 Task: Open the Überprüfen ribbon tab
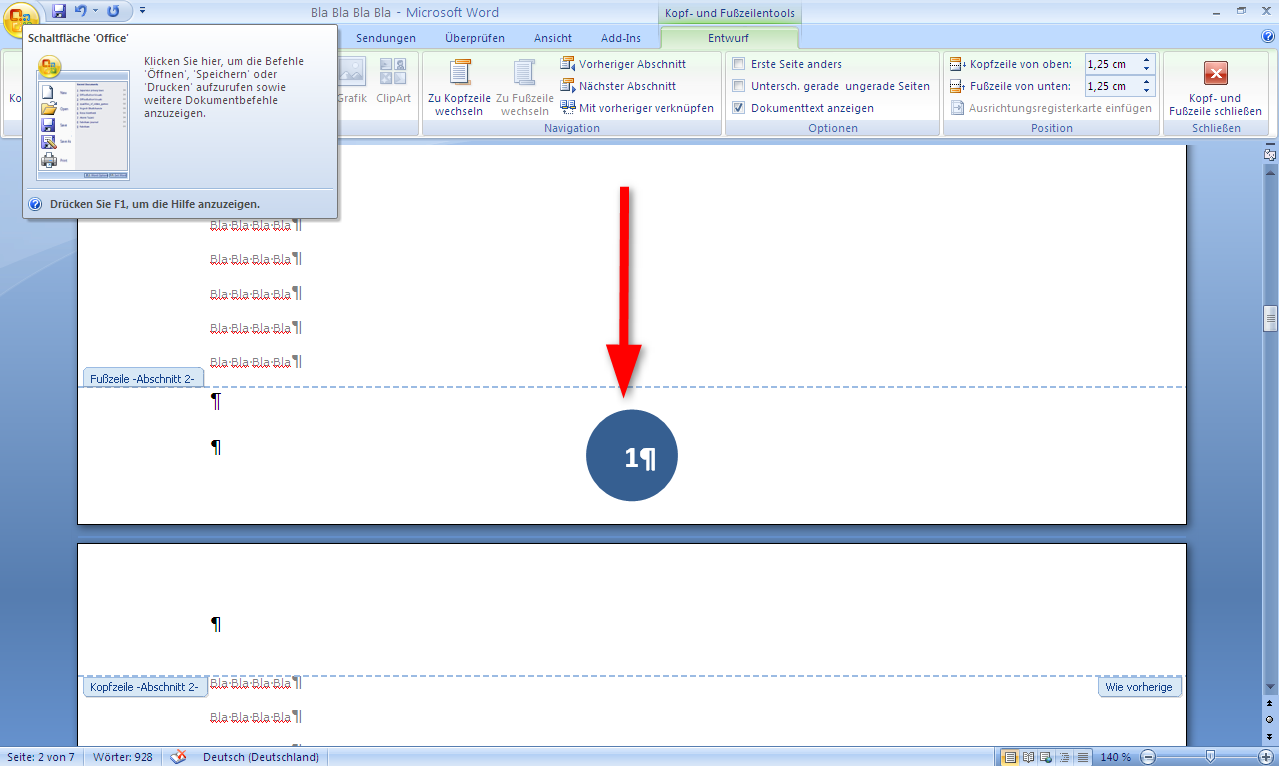click(x=474, y=38)
